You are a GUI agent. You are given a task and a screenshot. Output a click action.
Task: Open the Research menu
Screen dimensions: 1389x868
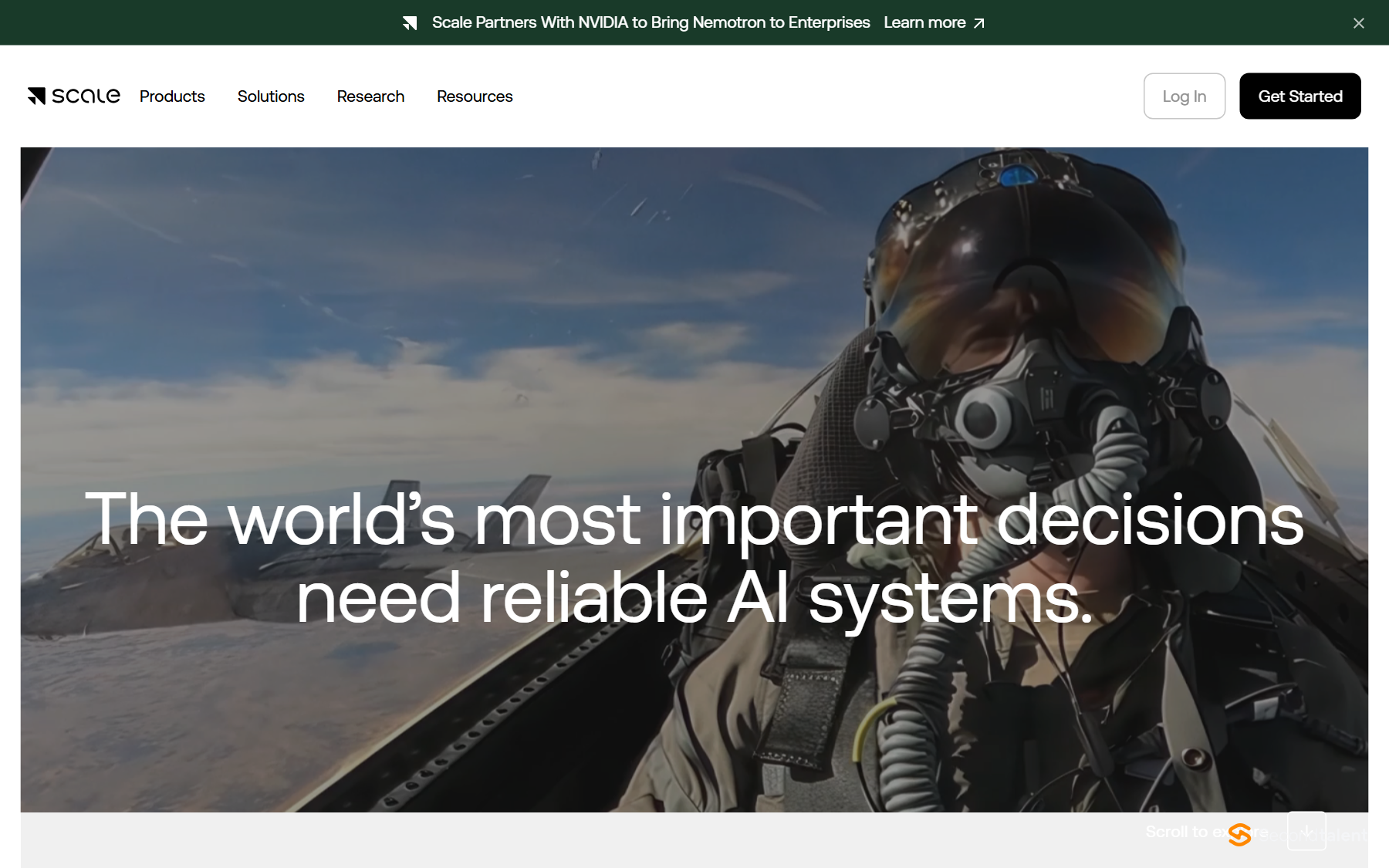(x=370, y=96)
